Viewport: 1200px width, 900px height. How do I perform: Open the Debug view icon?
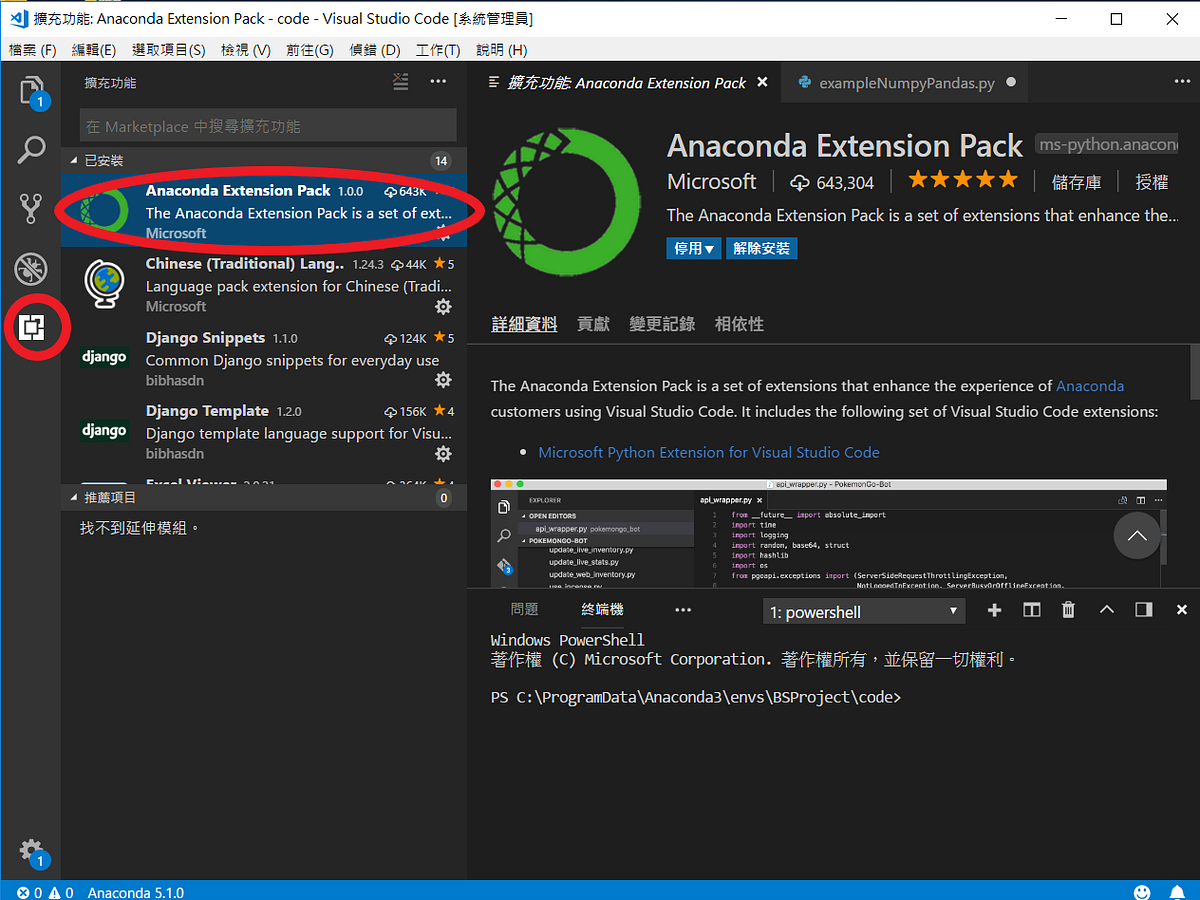point(30,268)
